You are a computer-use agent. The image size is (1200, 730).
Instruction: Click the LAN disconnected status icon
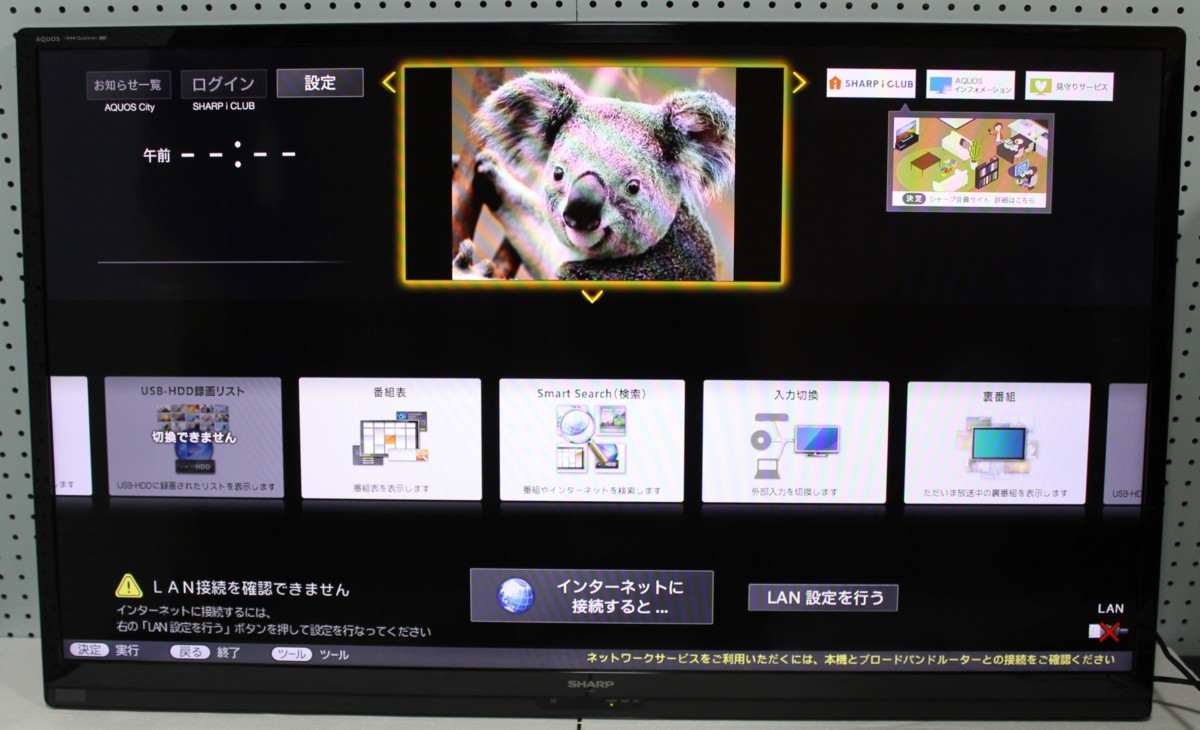(x=1108, y=630)
